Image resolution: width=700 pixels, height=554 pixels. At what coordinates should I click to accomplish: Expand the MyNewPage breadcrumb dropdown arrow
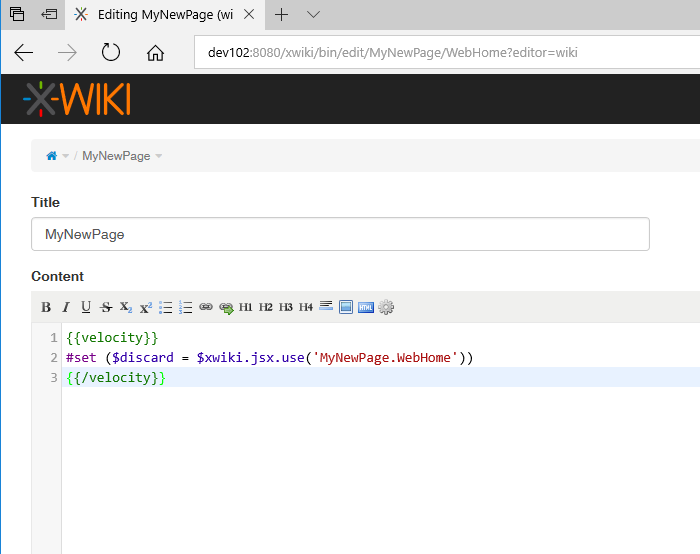pos(158,156)
